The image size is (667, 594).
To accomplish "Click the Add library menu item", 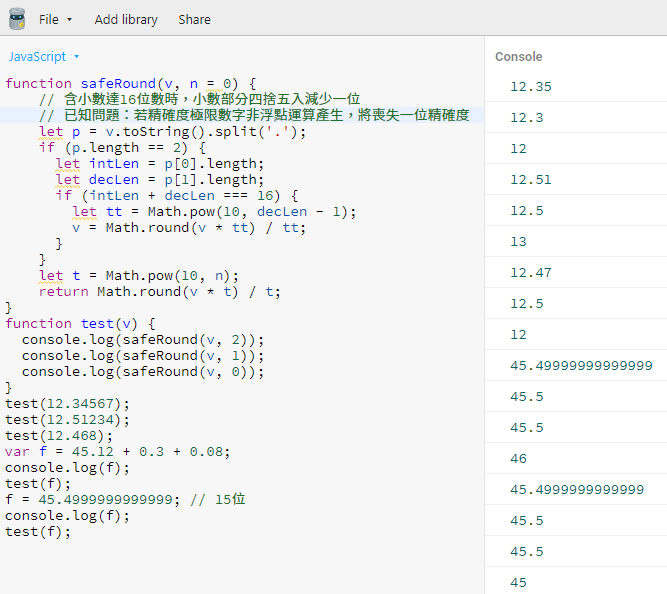I will click(x=126, y=19).
